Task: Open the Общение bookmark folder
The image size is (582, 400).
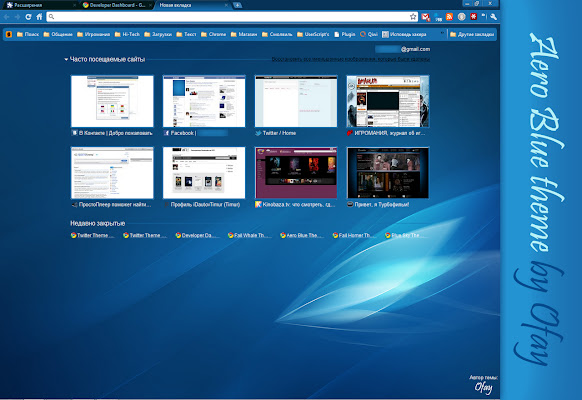Action: (x=58, y=35)
